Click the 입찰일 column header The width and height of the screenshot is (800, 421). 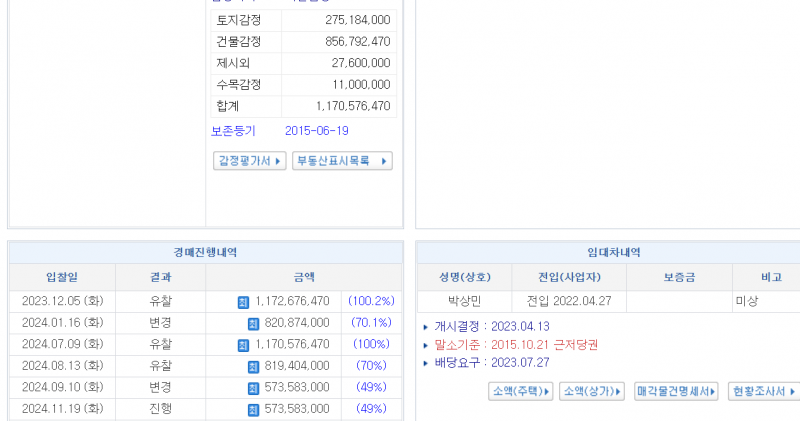tap(61, 277)
